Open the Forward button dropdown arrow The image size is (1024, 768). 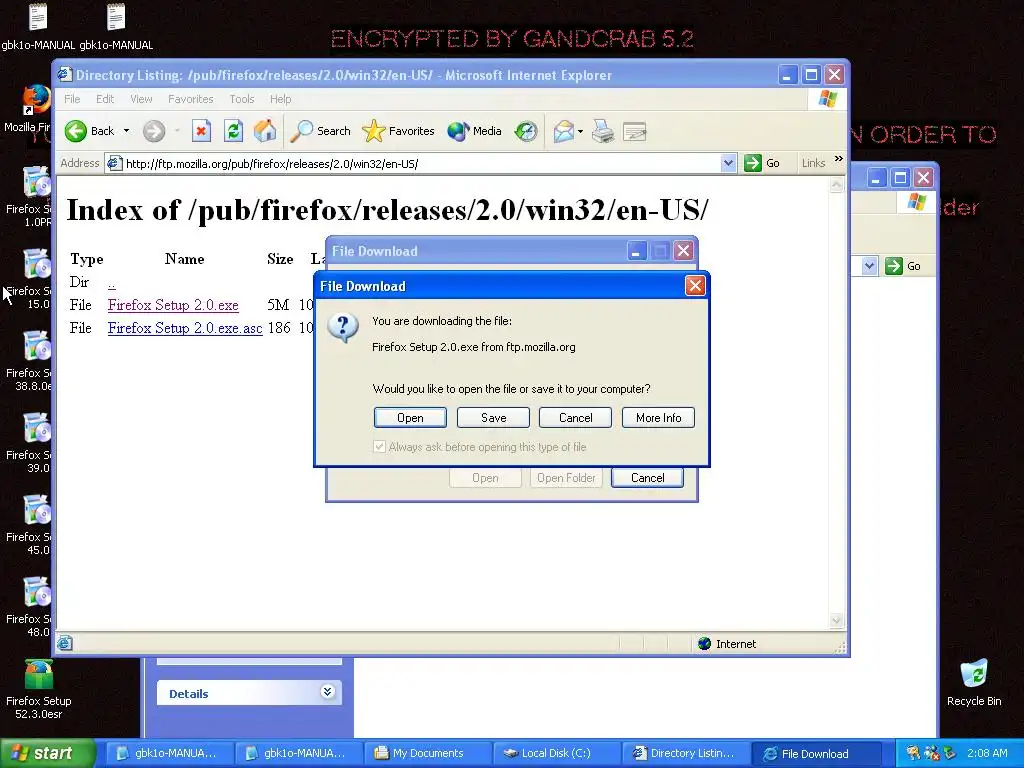(x=176, y=131)
